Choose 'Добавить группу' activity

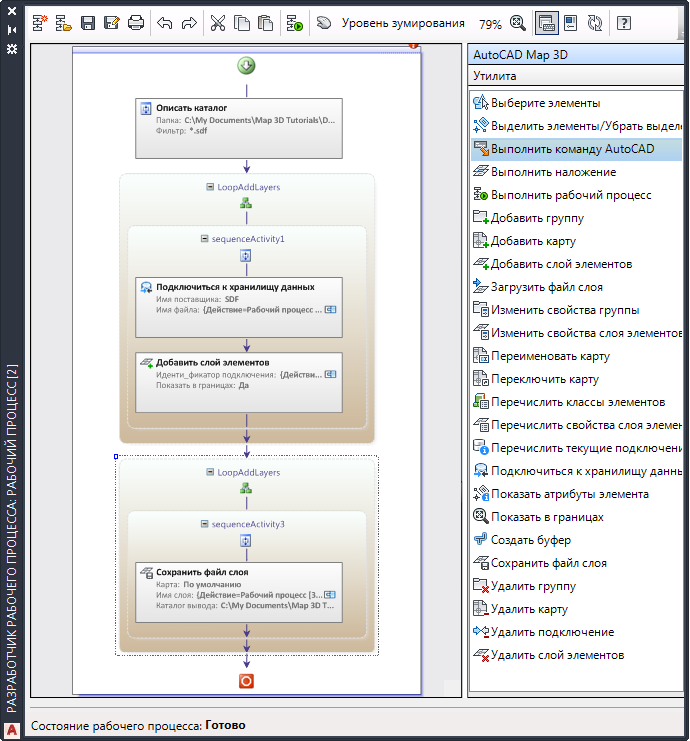coord(577,218)
